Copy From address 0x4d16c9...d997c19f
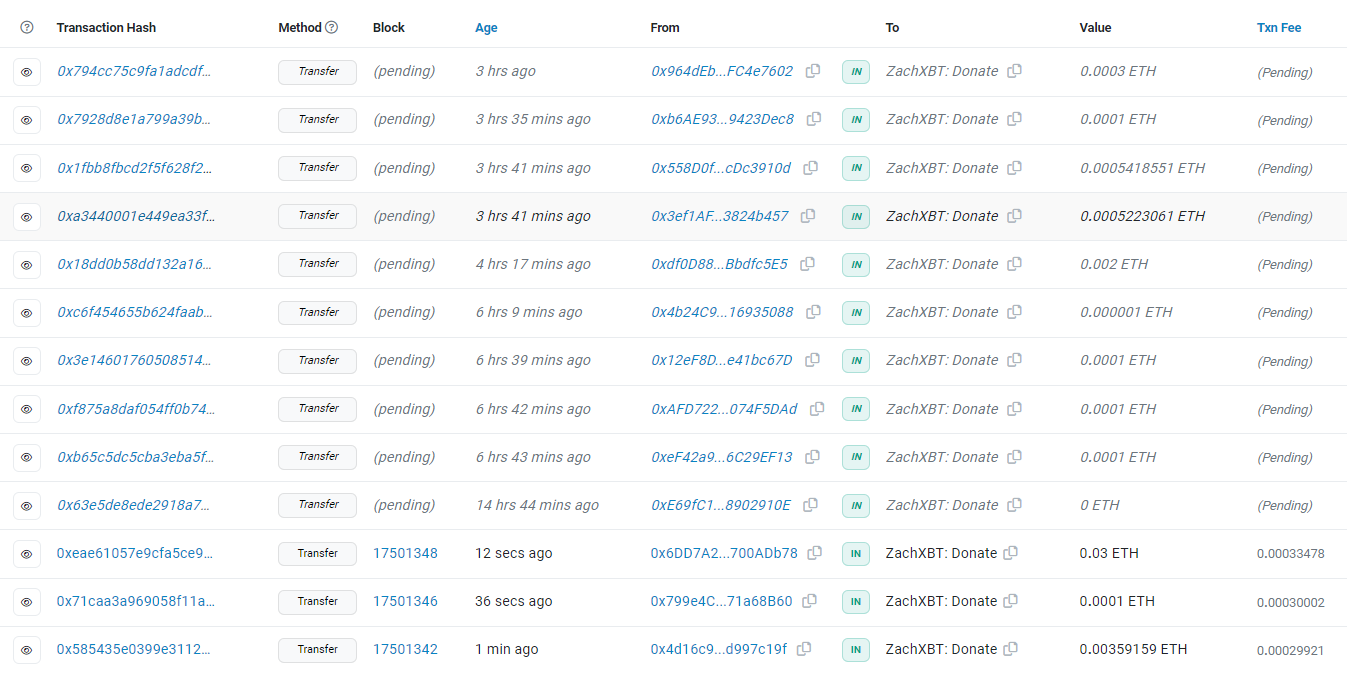The image size is (1347, 673). (804, 649)
